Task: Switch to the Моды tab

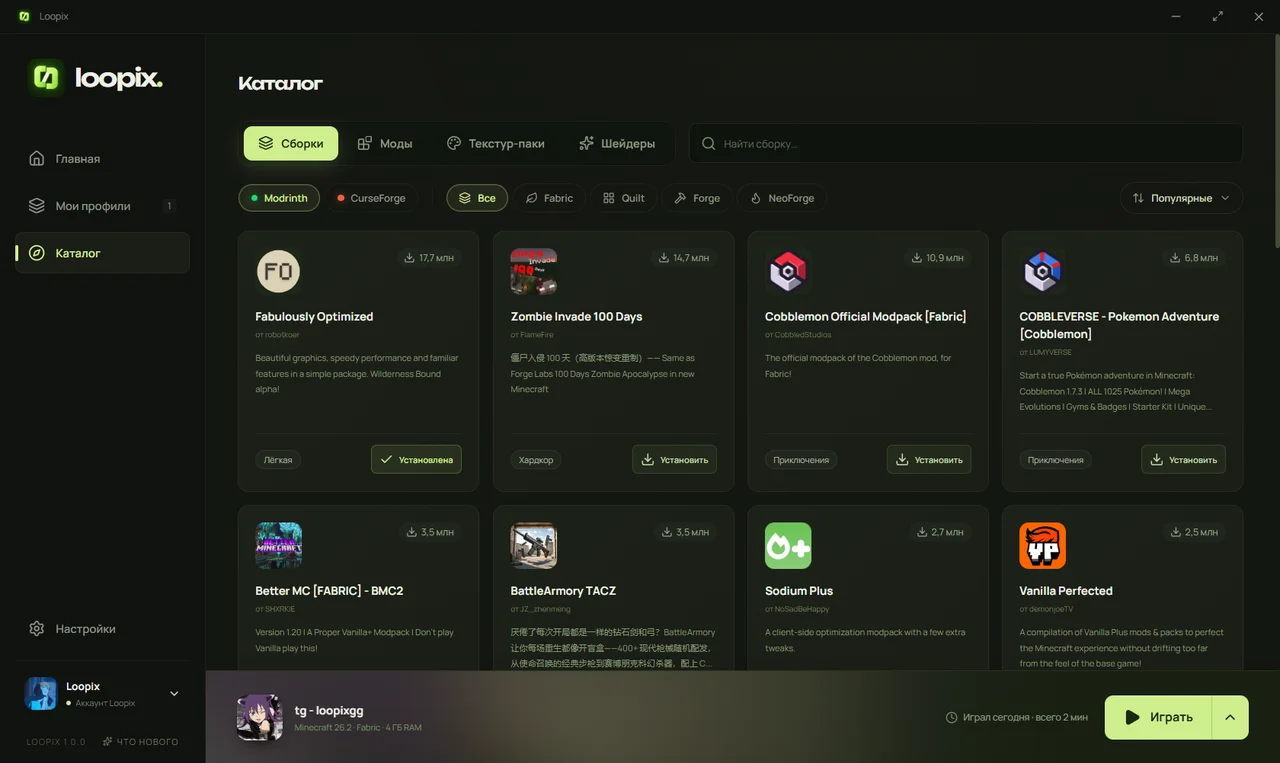Action: coord(385,143)
